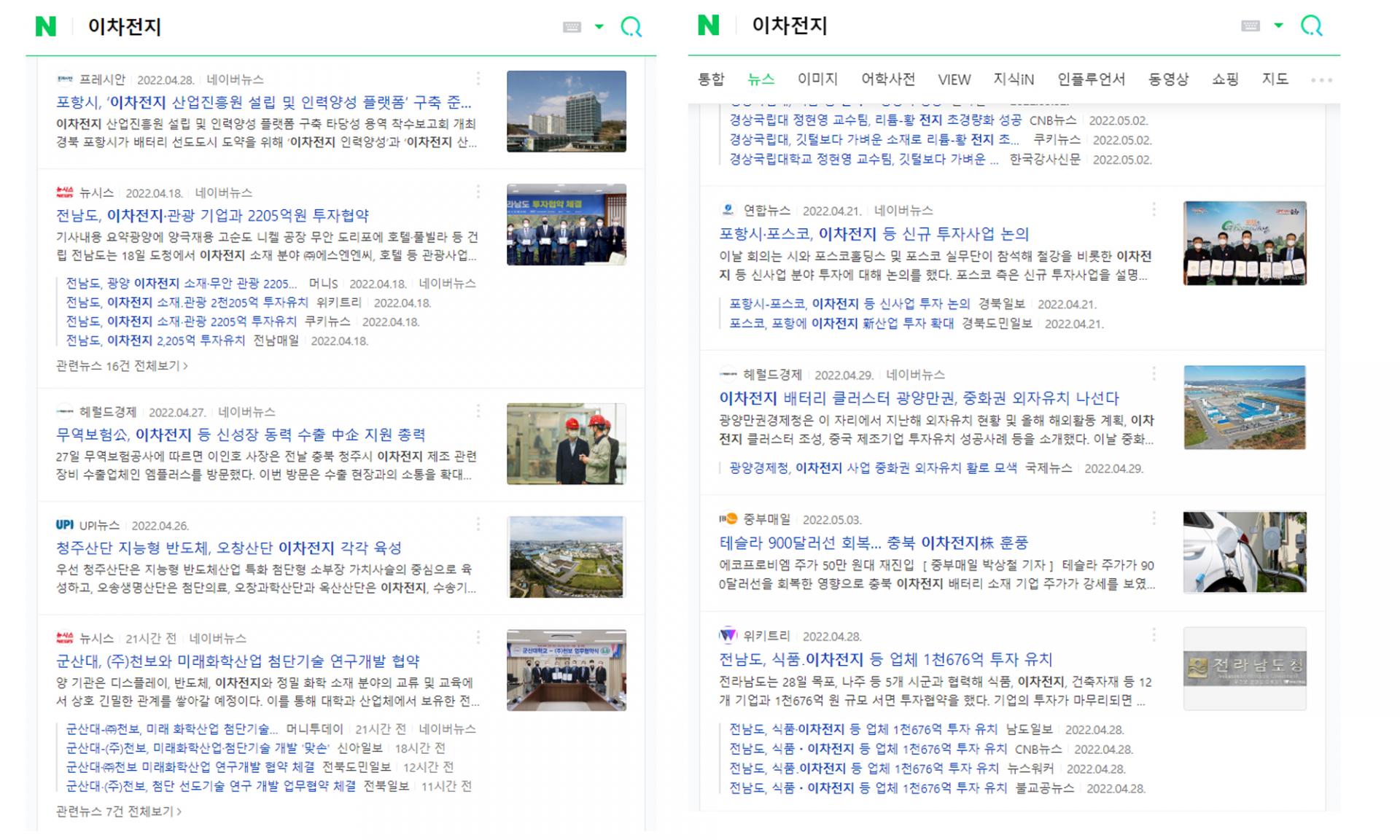Switch to the 이미지 tab
Viewport: 1400px width, 840px height.
click(x=818, y=79)
